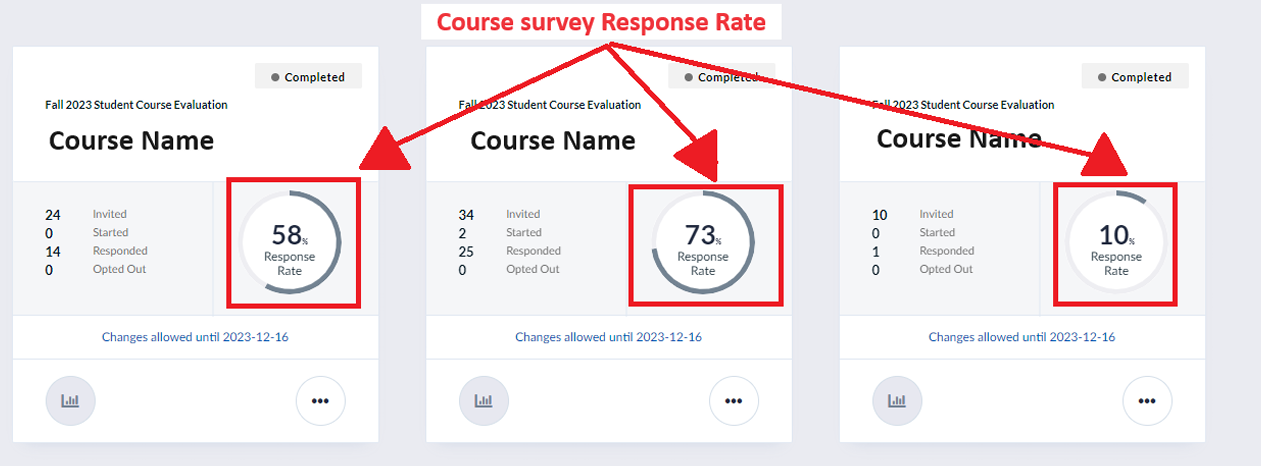Image resolution: width=1261 pixels, height=466 pixels.
Task: Click 'Changes allowed until' link on 58% card
Action: [195, 337]
